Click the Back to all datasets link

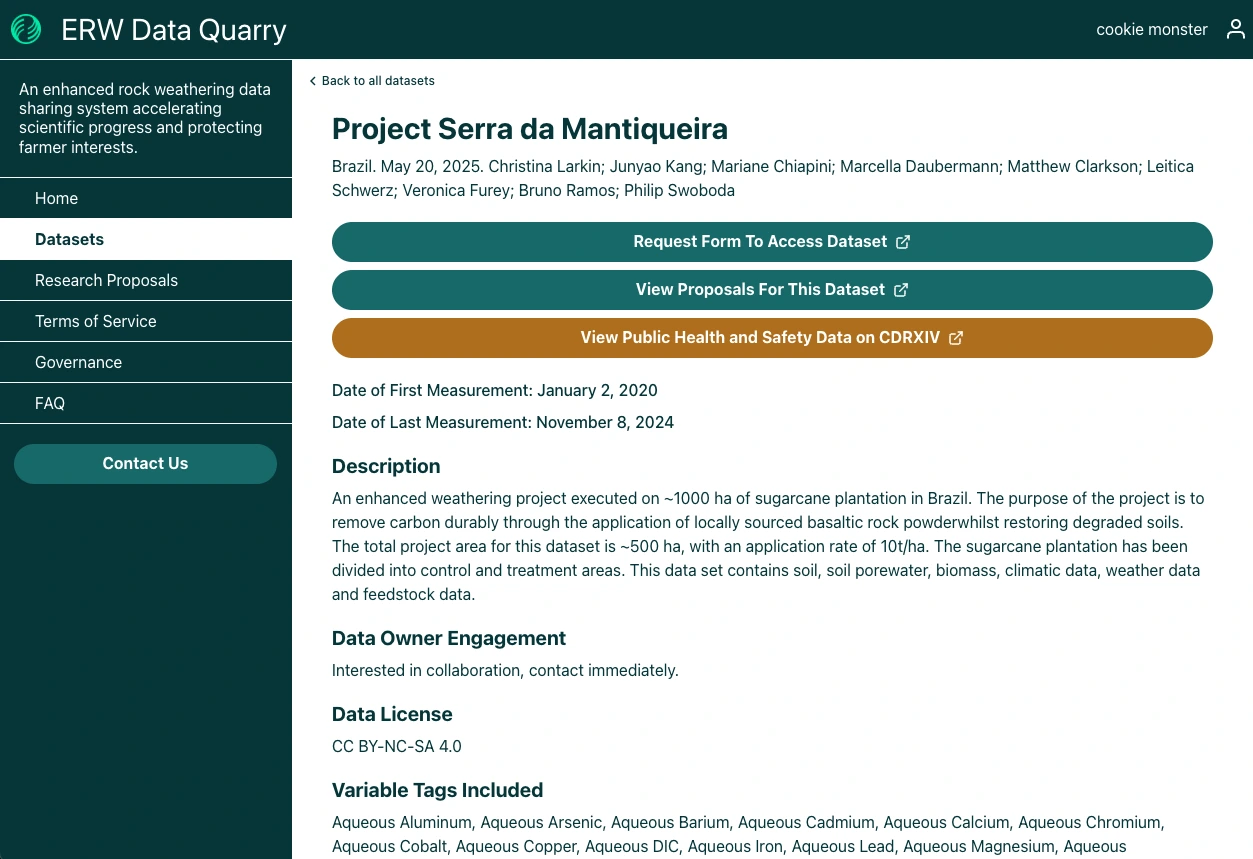pyautogui.click(x=378, y=81)
